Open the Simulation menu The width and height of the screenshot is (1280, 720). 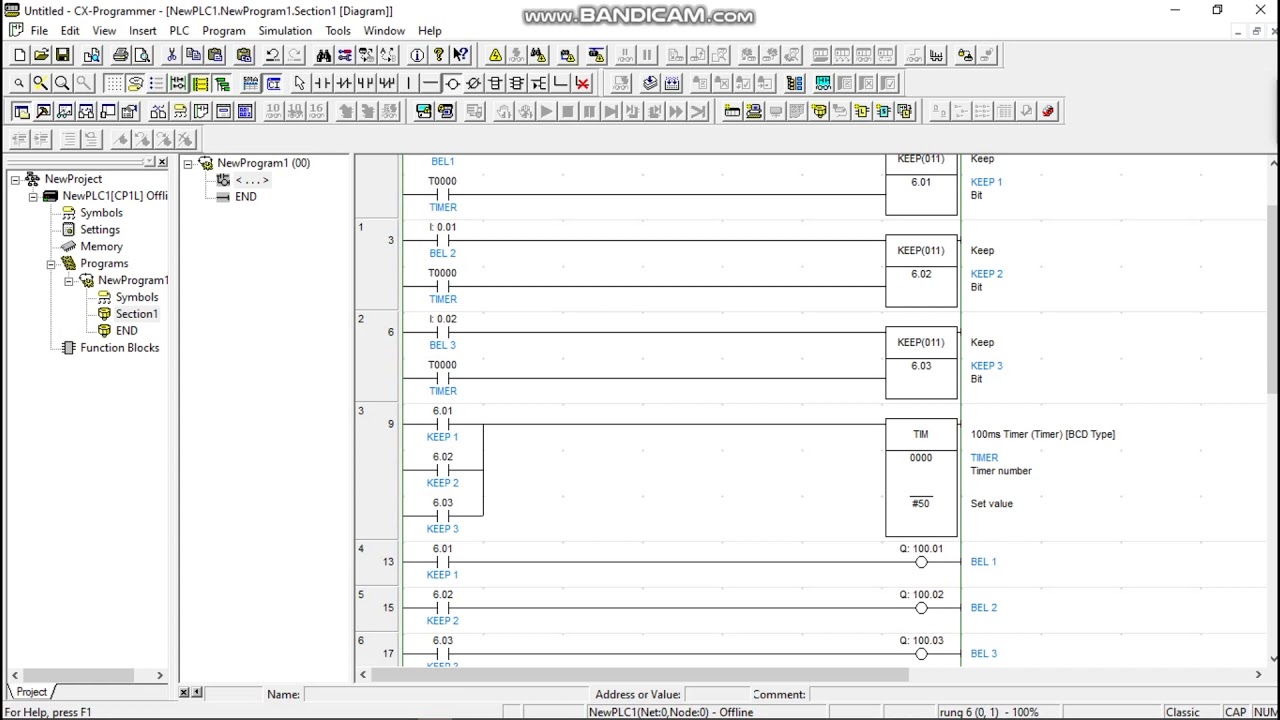tap(285, 31)
